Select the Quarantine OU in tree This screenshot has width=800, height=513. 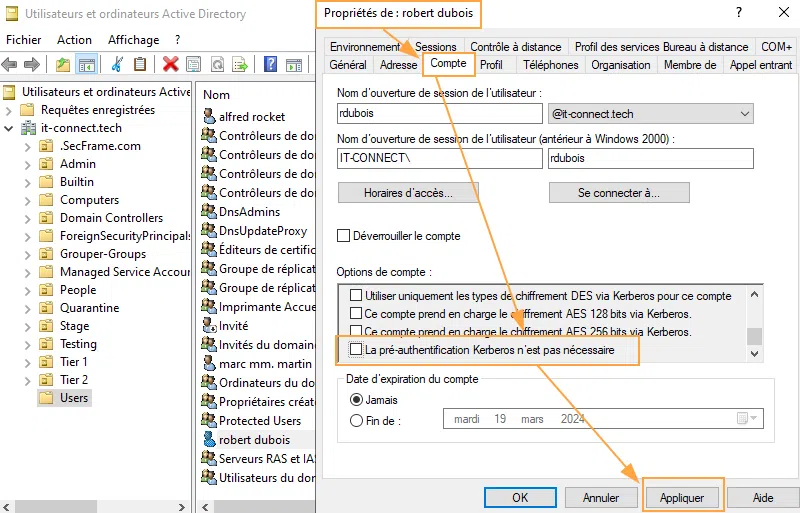coord(89,308)
